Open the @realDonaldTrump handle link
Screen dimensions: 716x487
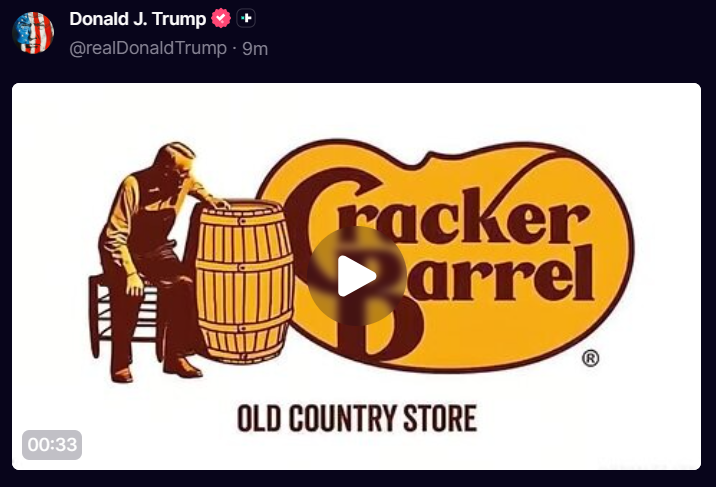pos(148,48)
